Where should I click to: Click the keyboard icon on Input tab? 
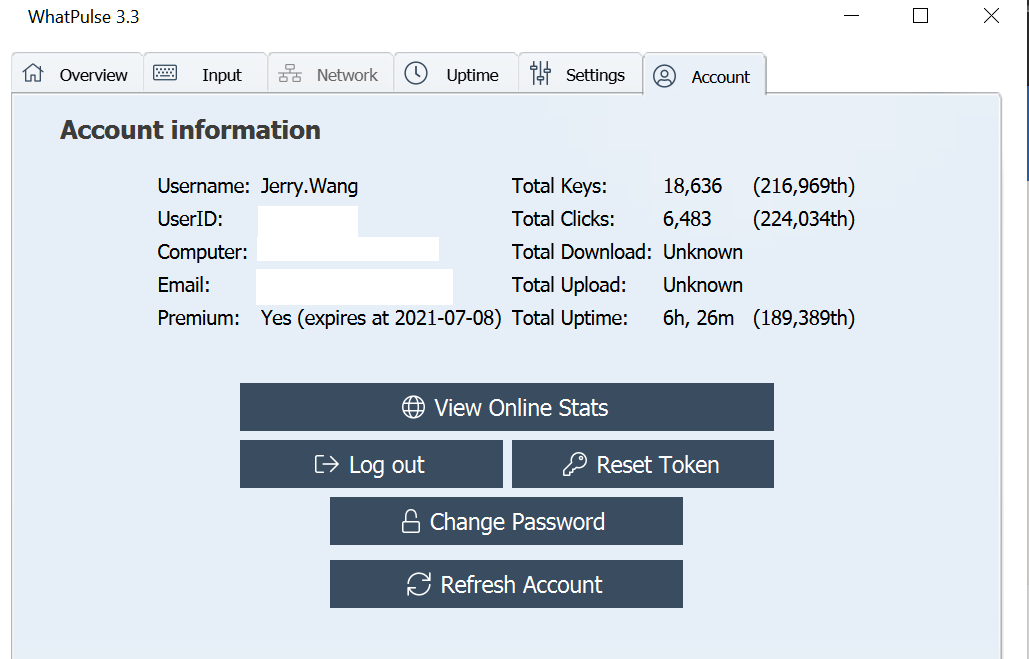coord(165,73)
